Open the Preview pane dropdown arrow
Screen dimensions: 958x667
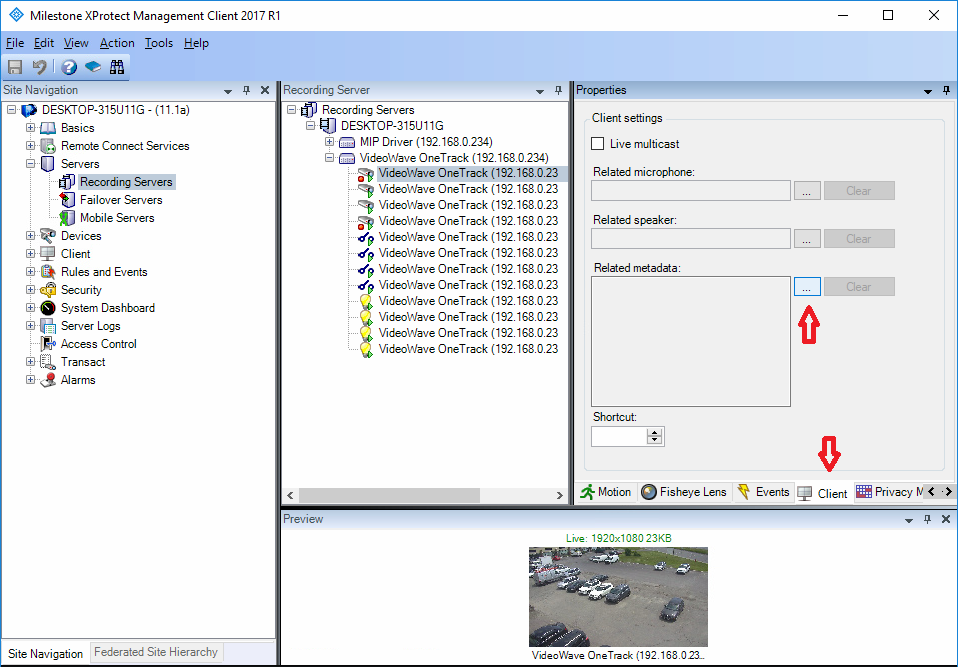[x=909, y=520]
